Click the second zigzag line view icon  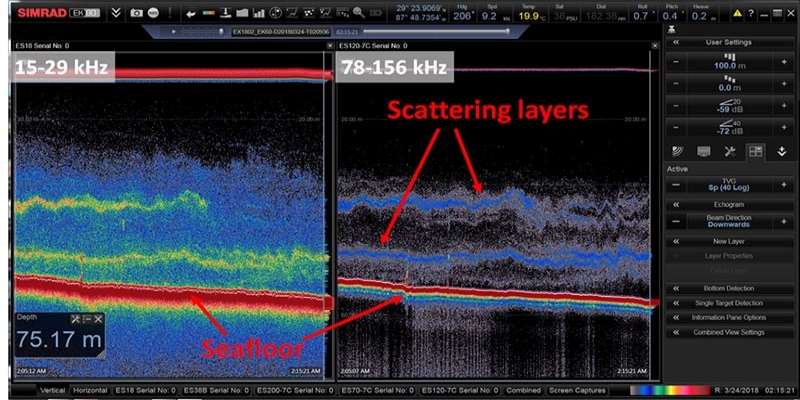[x=326, y=13]
